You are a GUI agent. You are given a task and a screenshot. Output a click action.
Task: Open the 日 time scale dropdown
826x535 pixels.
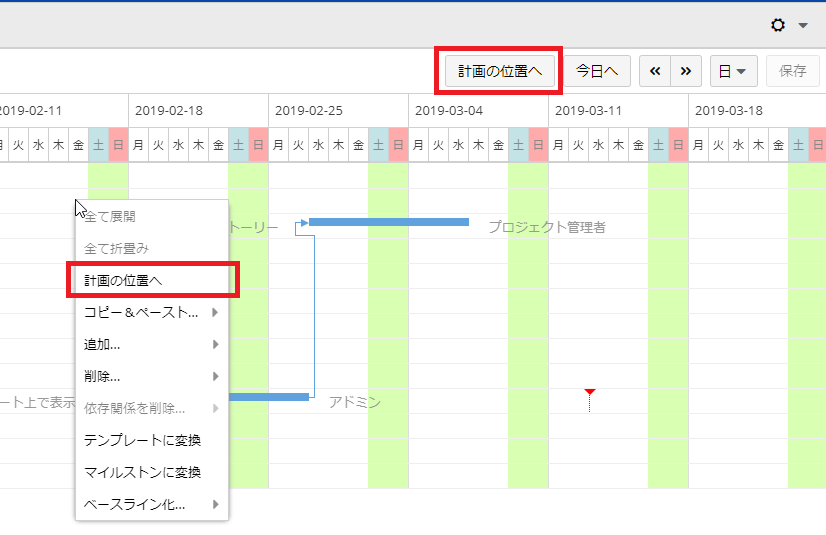pos(733,71)
